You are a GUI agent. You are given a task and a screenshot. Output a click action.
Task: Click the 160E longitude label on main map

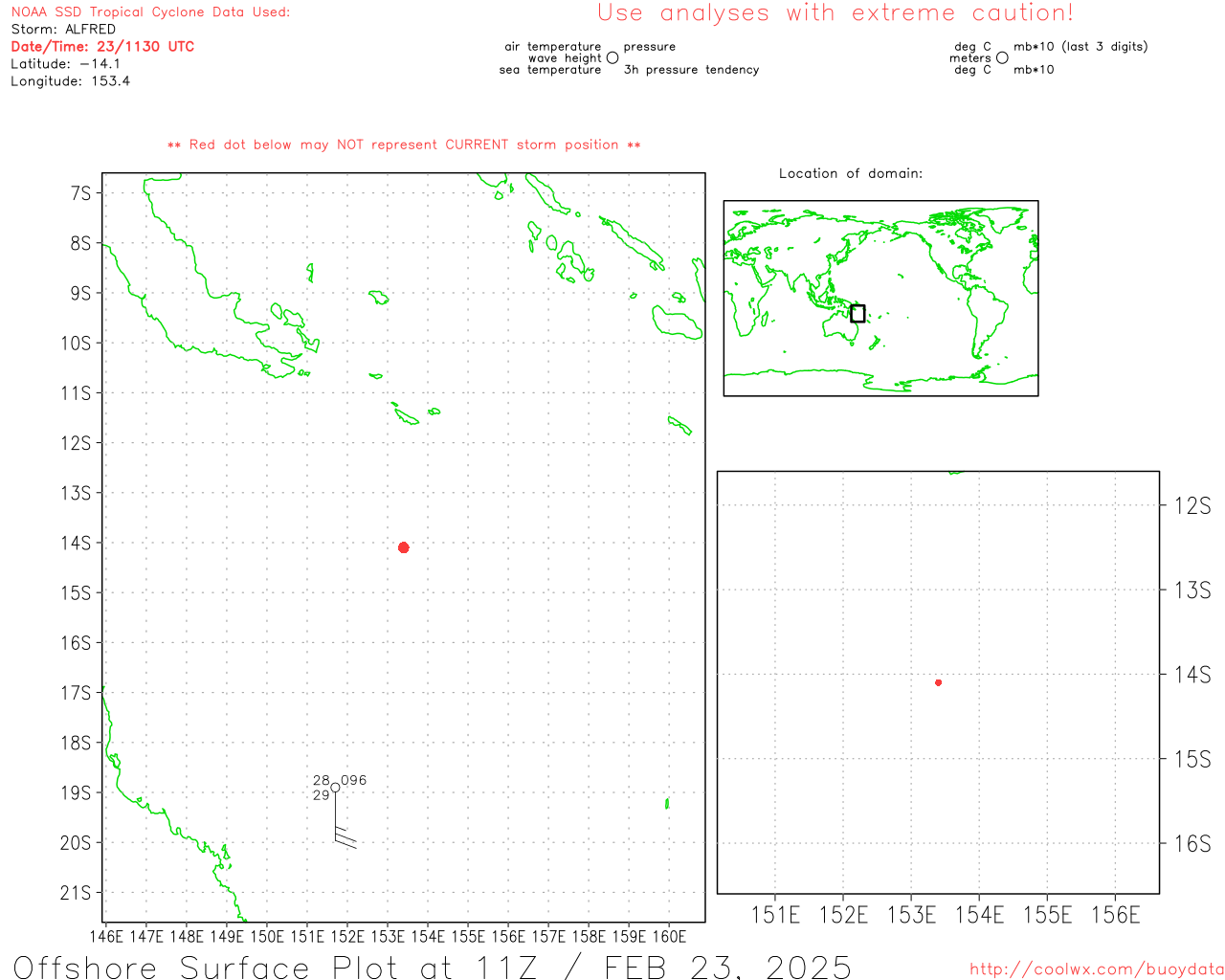tap(669, 936)
